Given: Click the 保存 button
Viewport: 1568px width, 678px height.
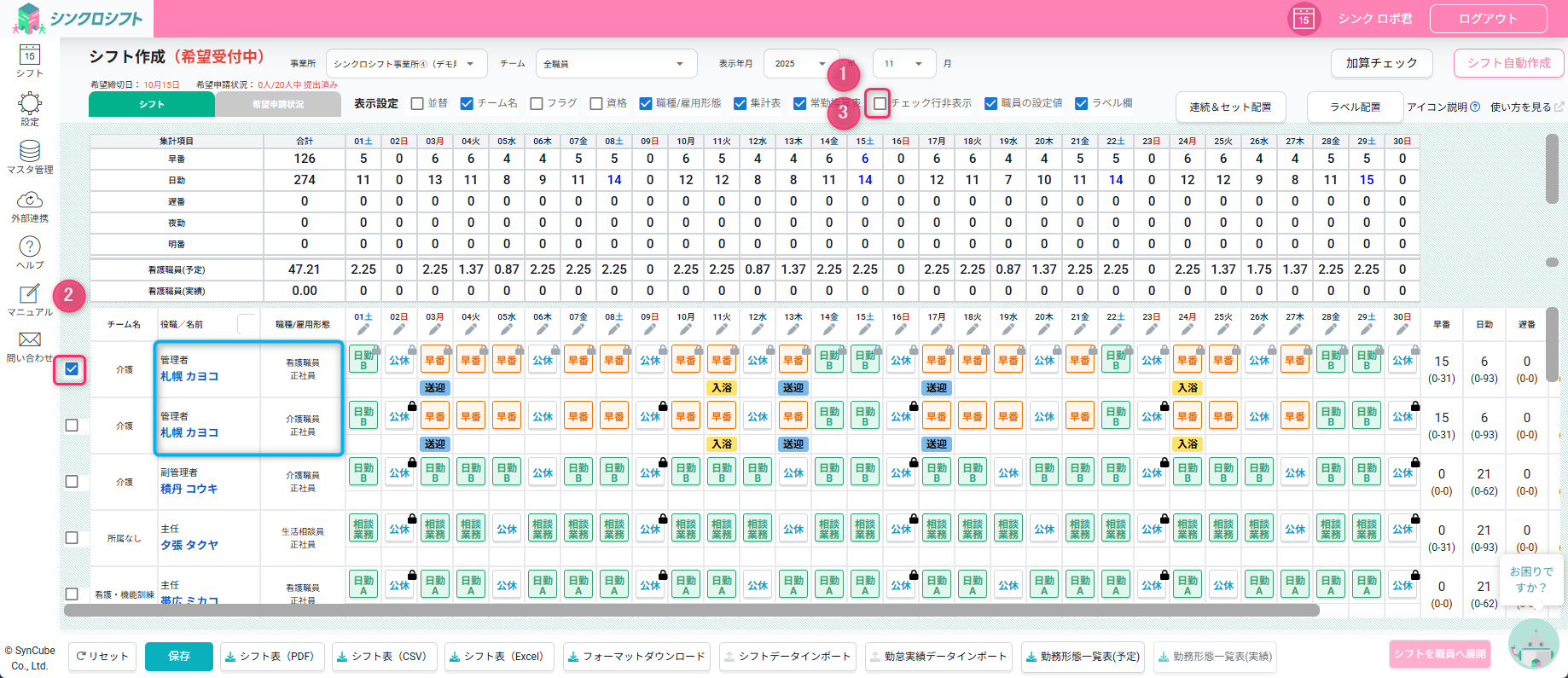Looking at the screenshot, I should click(x=179, y=657).
